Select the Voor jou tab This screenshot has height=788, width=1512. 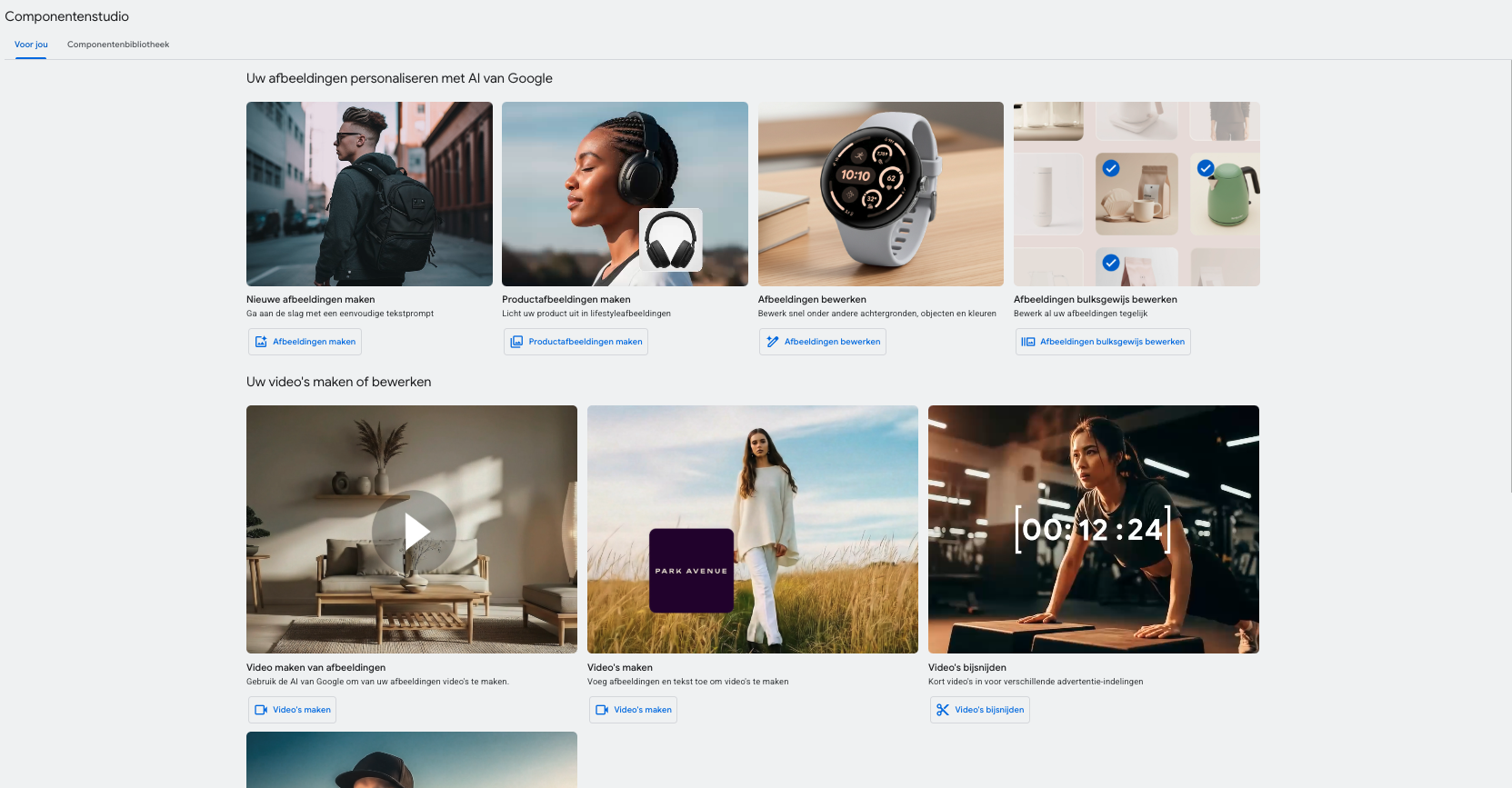pos(31,45)
